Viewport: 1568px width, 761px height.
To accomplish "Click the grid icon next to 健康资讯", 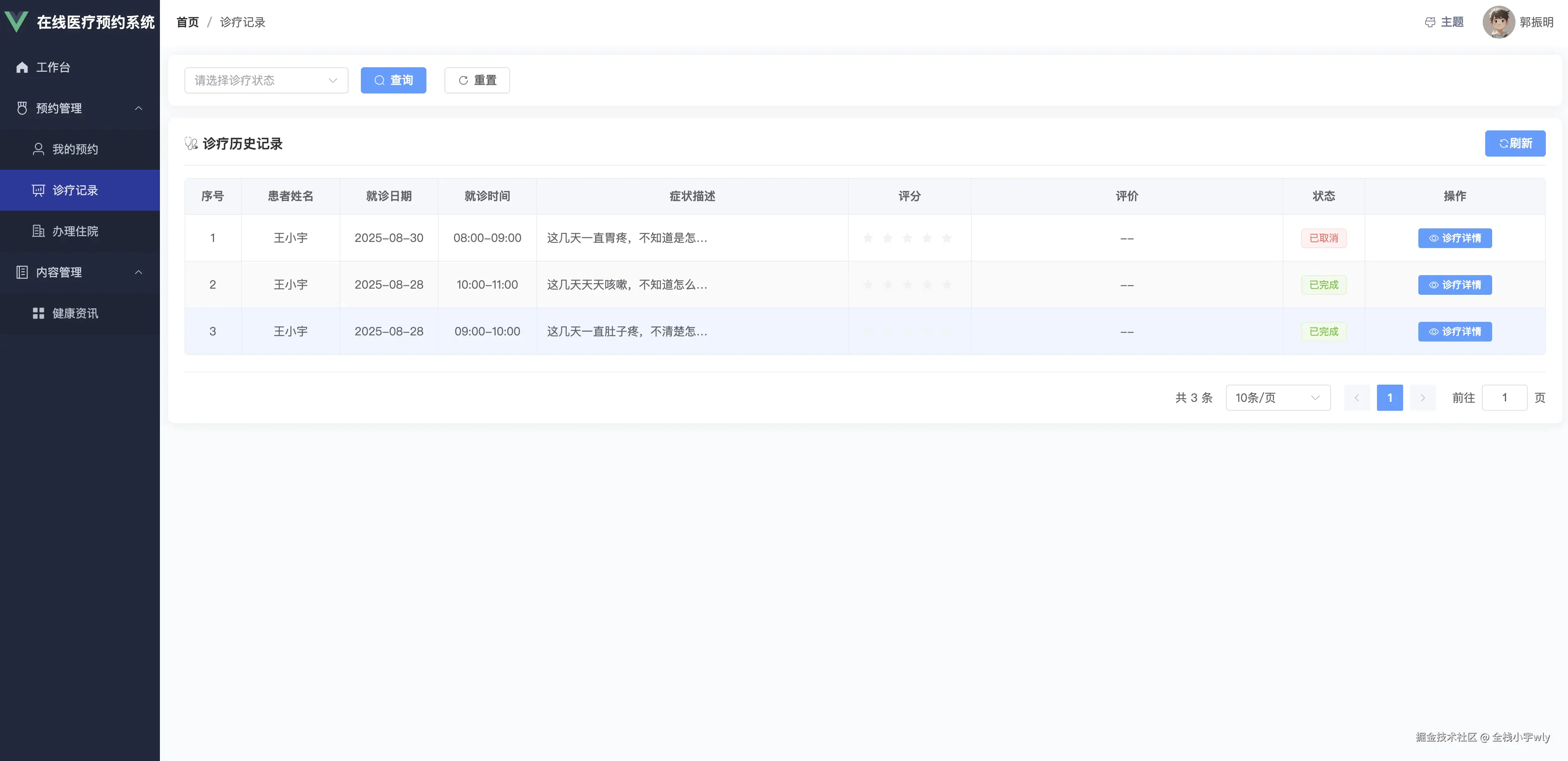I will click(x=39, y=314).
